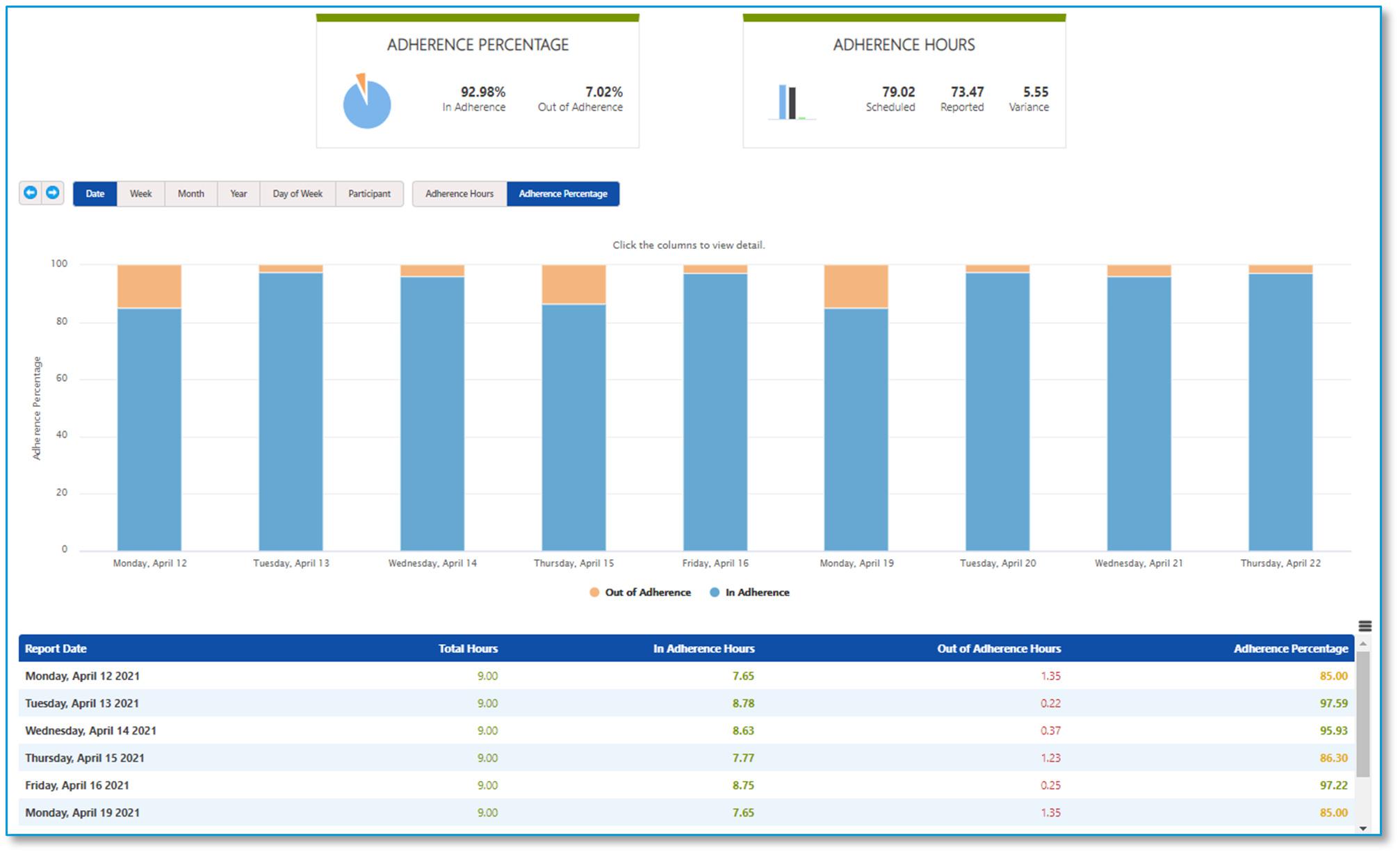Click the ADHERENCE HOURS card title
This screenshot has width=1400, height=854.
904,45
